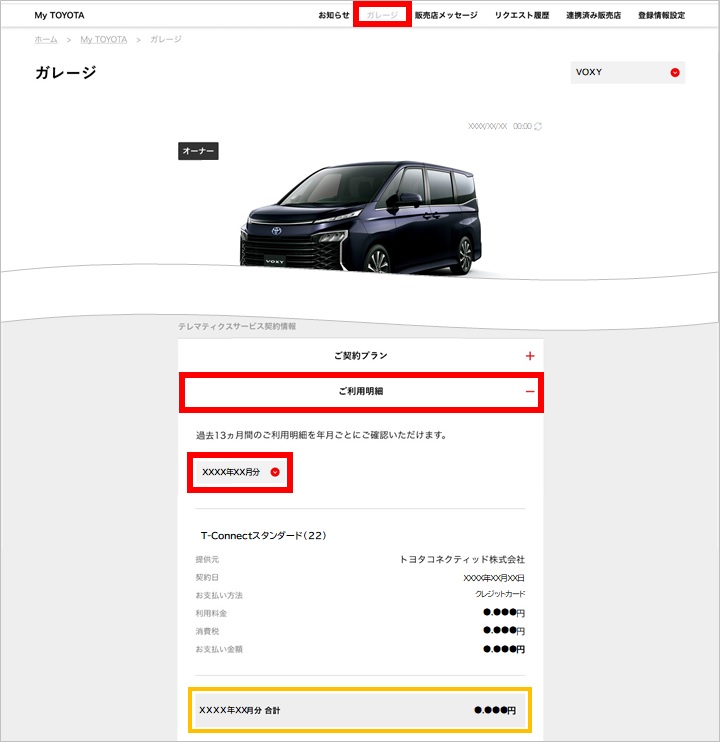720x742 pixels.
Task: Click the refresh icon beside the timestamp
Action: pos(538,126)
